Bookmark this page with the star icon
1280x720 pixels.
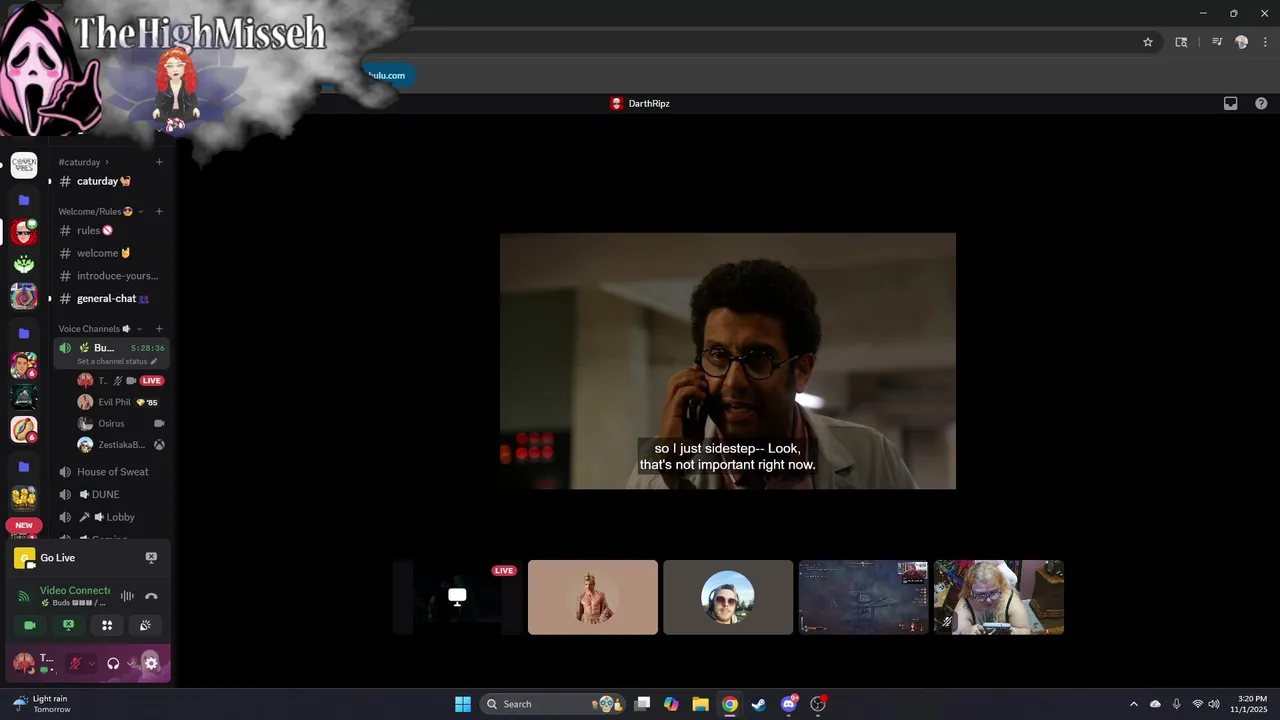click(x=1148, y=42)
